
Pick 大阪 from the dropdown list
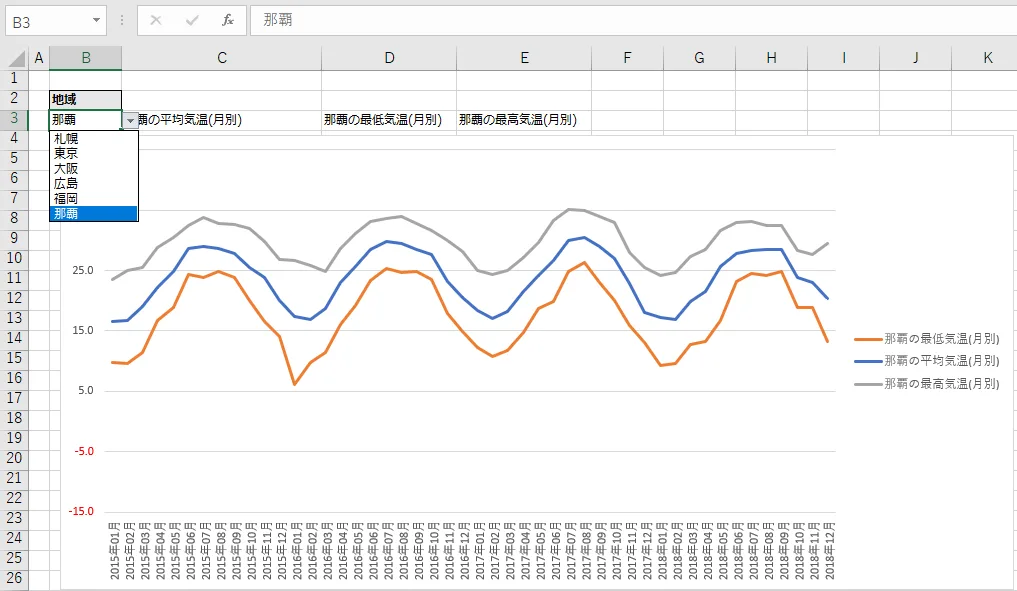(x=66, y=169)
